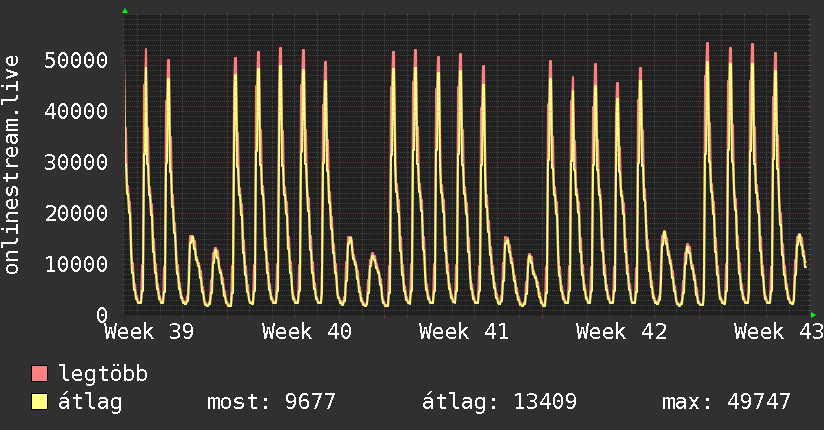Viewport: 824px width, 430px height.
Task: Click the átlag: 13409 statistic
Action: click(499, 402)
